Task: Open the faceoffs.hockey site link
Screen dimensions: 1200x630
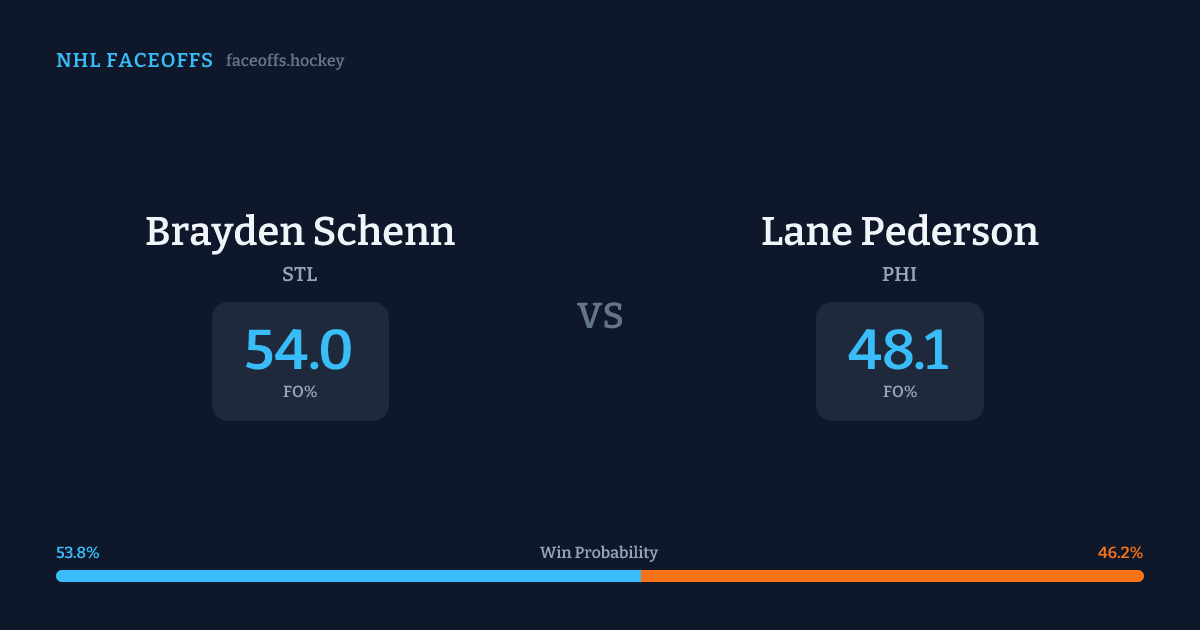Action: (285, 61)
